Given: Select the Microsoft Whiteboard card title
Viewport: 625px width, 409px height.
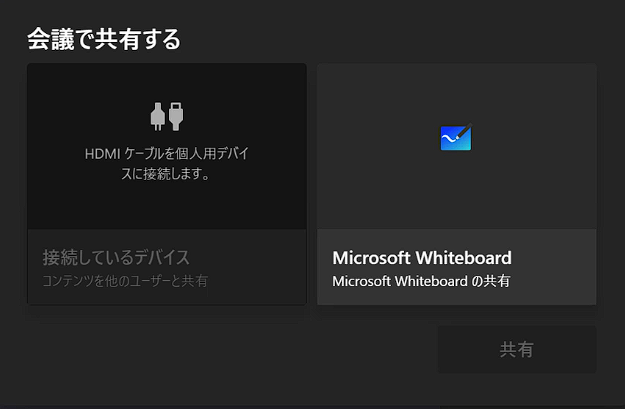Looking at the screenshot, I should (x=422, y=258).
